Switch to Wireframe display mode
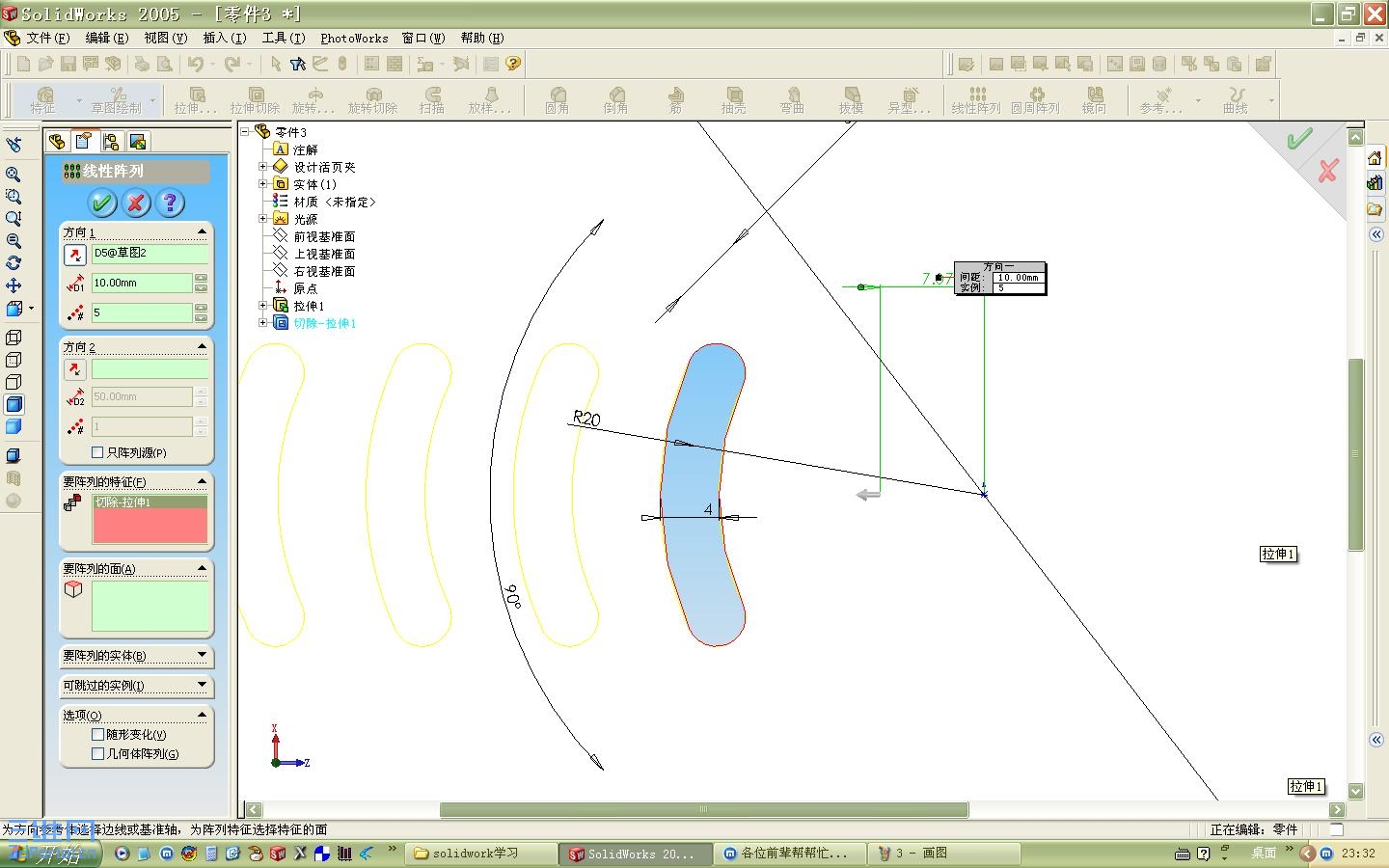The width and height of the screenshot is (1389, 868). [14, 338]
